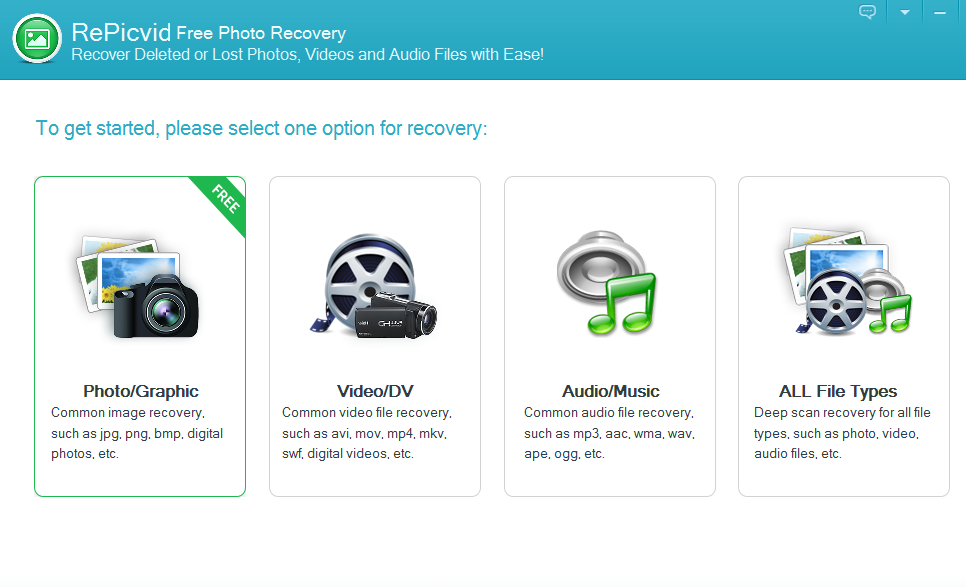The image size is (966, 587).
Task: Click the green FREE ribbon badge
Action: point(221,203)
